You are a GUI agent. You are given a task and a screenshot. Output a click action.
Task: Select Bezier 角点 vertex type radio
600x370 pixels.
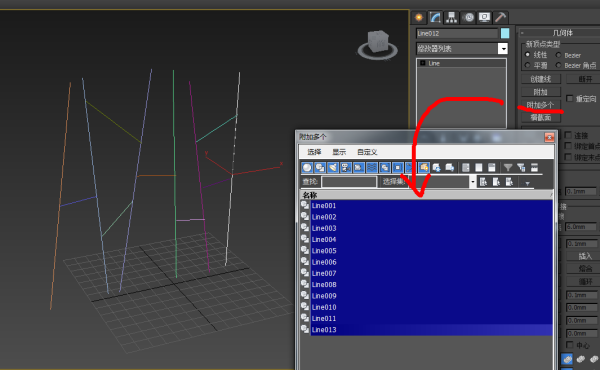point(558,65)
